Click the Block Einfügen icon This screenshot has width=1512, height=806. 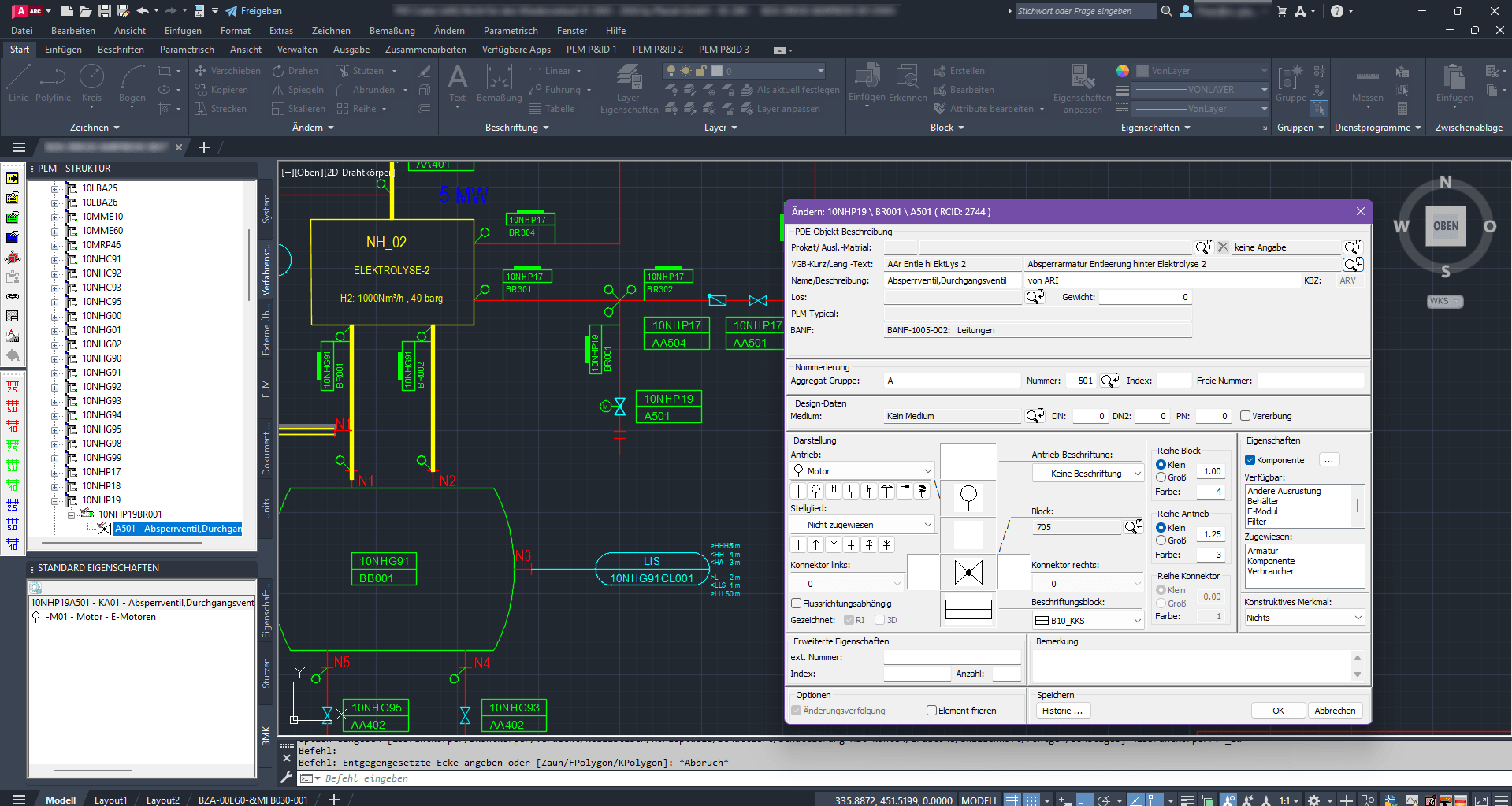(x=867, y=84)
